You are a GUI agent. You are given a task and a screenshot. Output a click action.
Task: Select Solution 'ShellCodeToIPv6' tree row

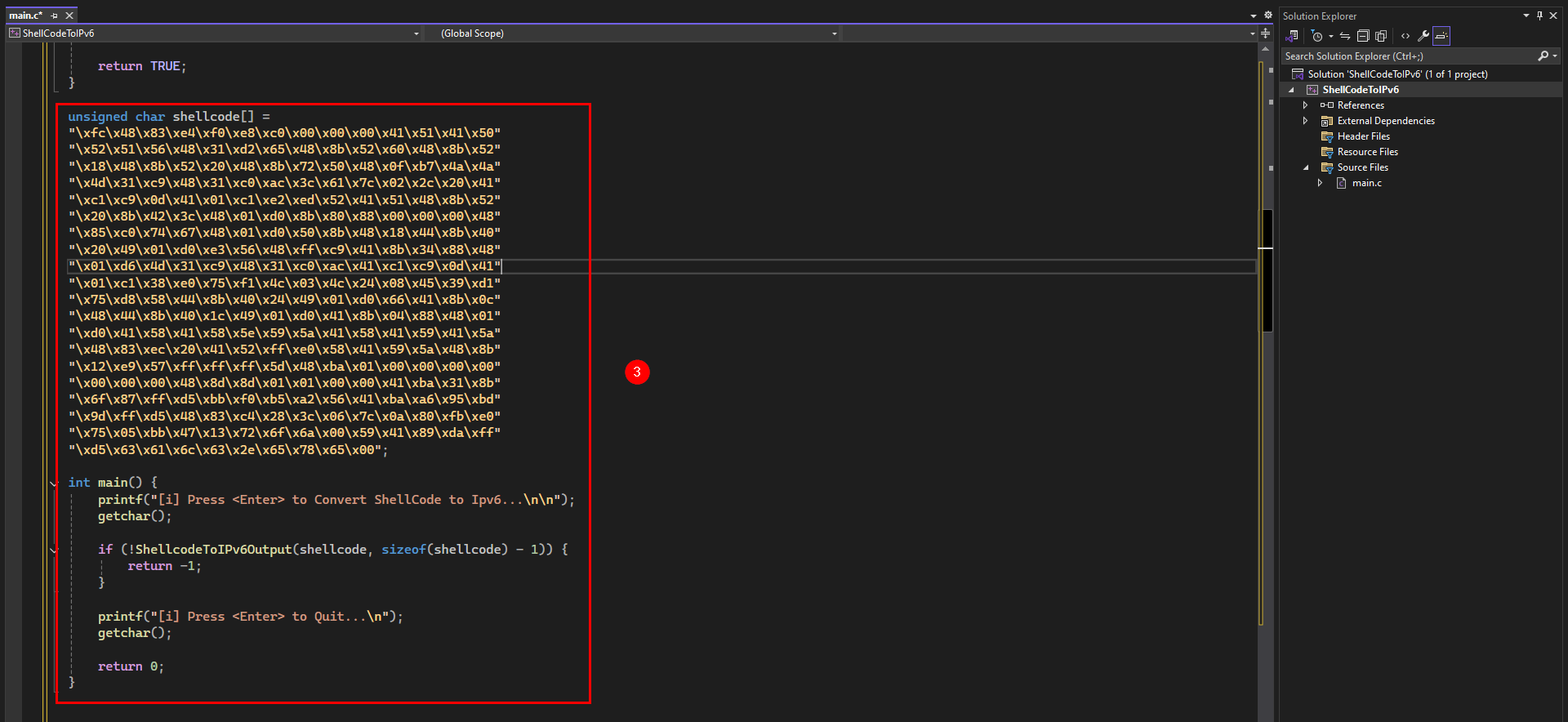[x=1421, y=74]
